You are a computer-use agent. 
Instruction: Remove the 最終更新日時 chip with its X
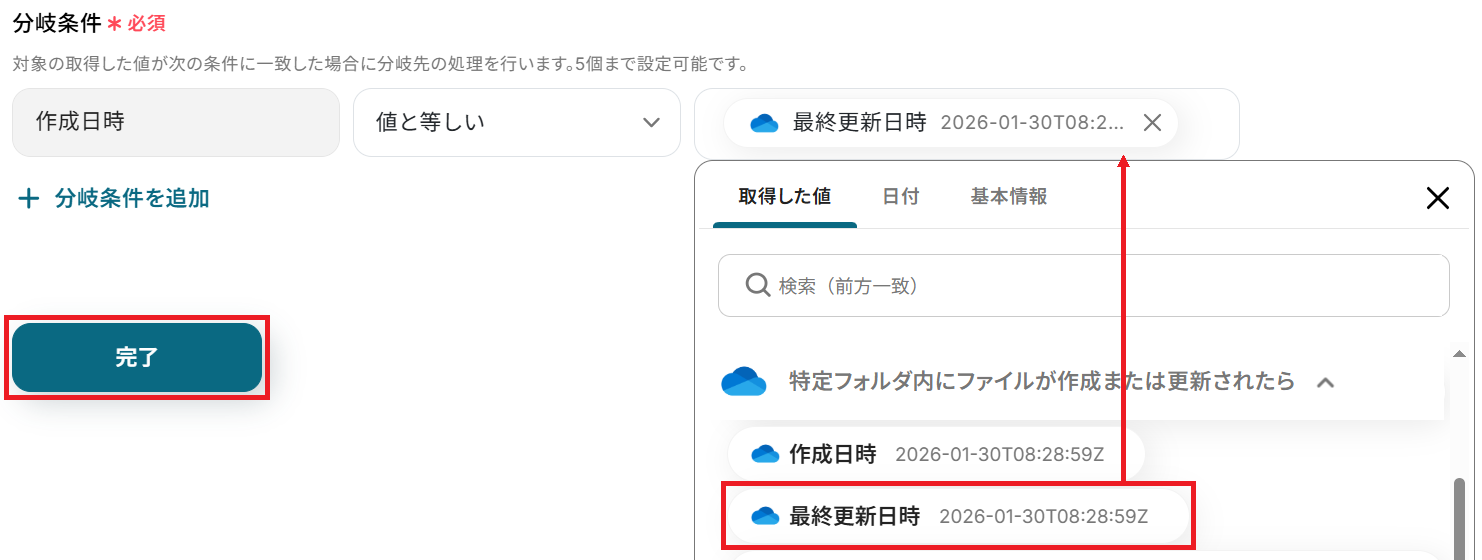point(1152,122)
